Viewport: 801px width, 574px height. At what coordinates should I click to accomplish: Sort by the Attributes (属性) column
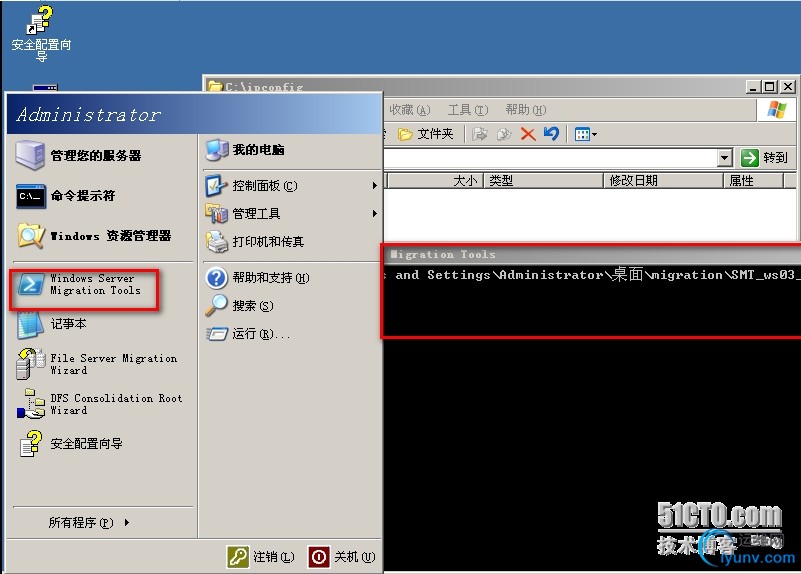click(x=753, y=181)
